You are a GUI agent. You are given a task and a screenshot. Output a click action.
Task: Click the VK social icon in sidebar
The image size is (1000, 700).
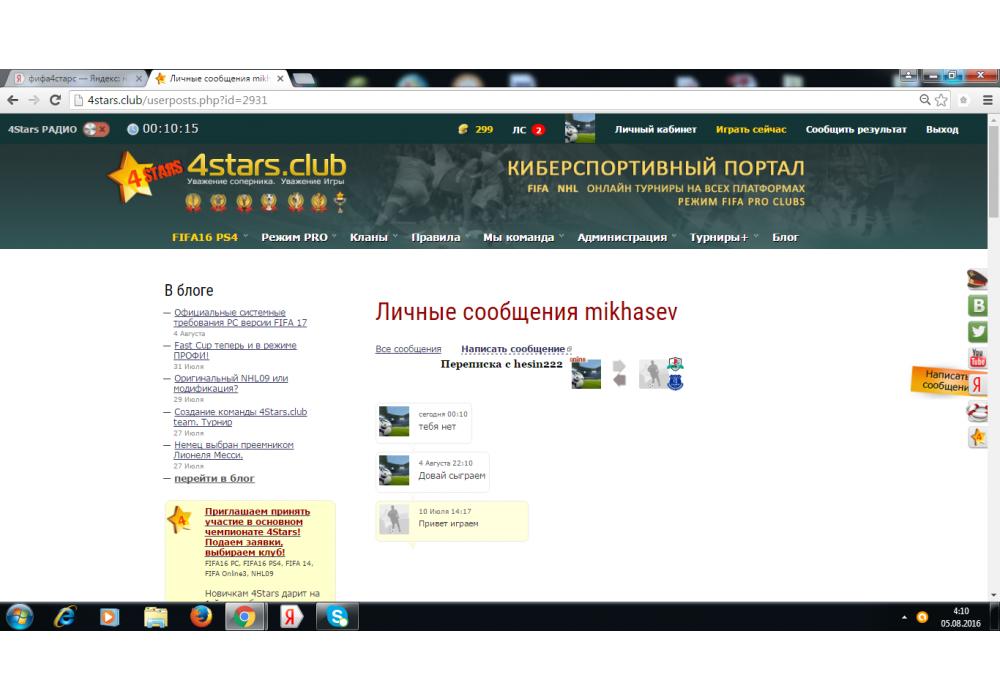point(977,306)
